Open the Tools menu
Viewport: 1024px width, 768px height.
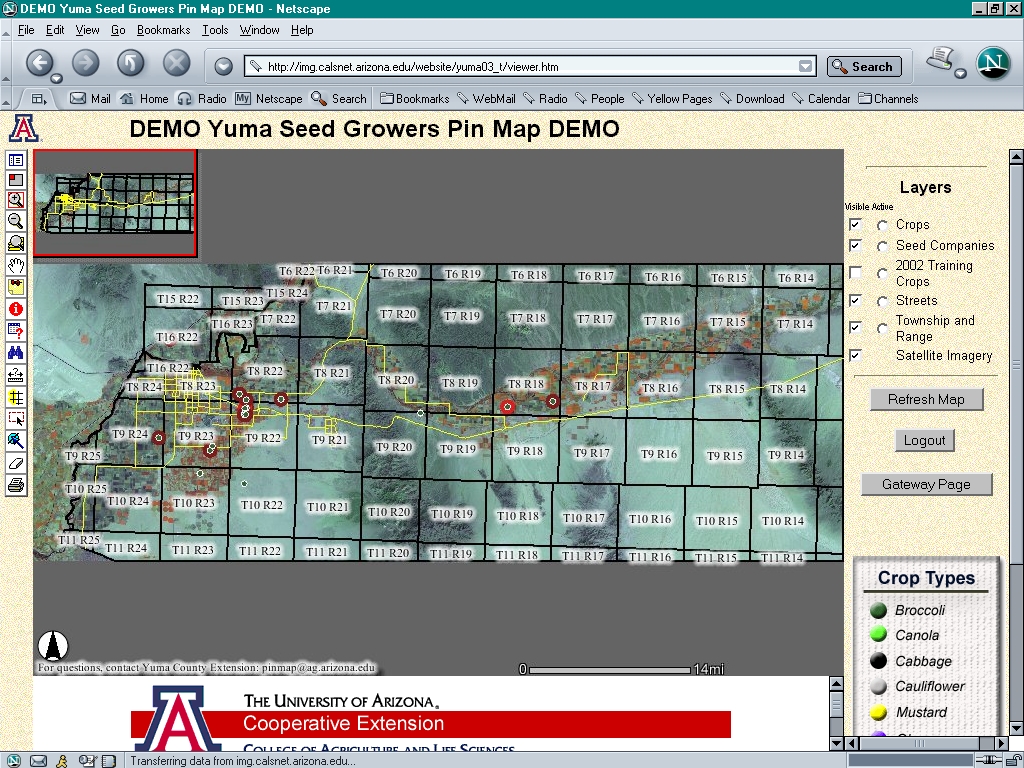click(x=215, y=30)
